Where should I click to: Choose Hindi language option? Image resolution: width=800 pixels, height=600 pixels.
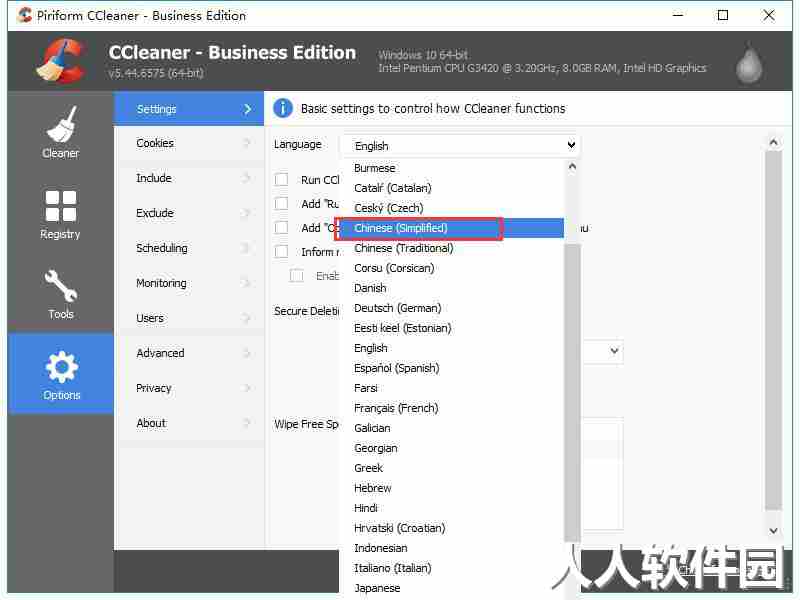452,508
